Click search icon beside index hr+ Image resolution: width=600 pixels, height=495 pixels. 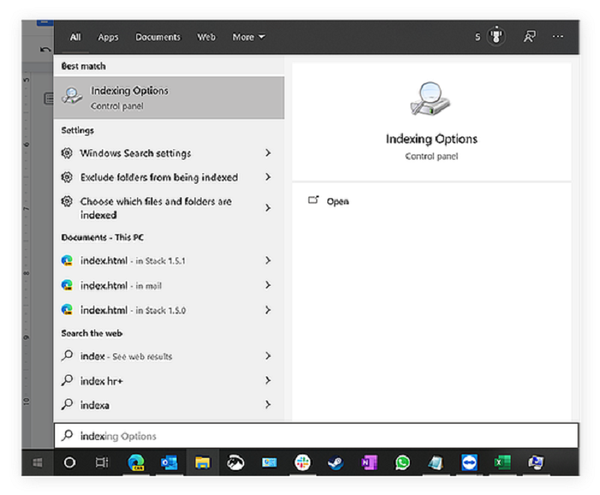pyautogui.click(x=67, y=380)
